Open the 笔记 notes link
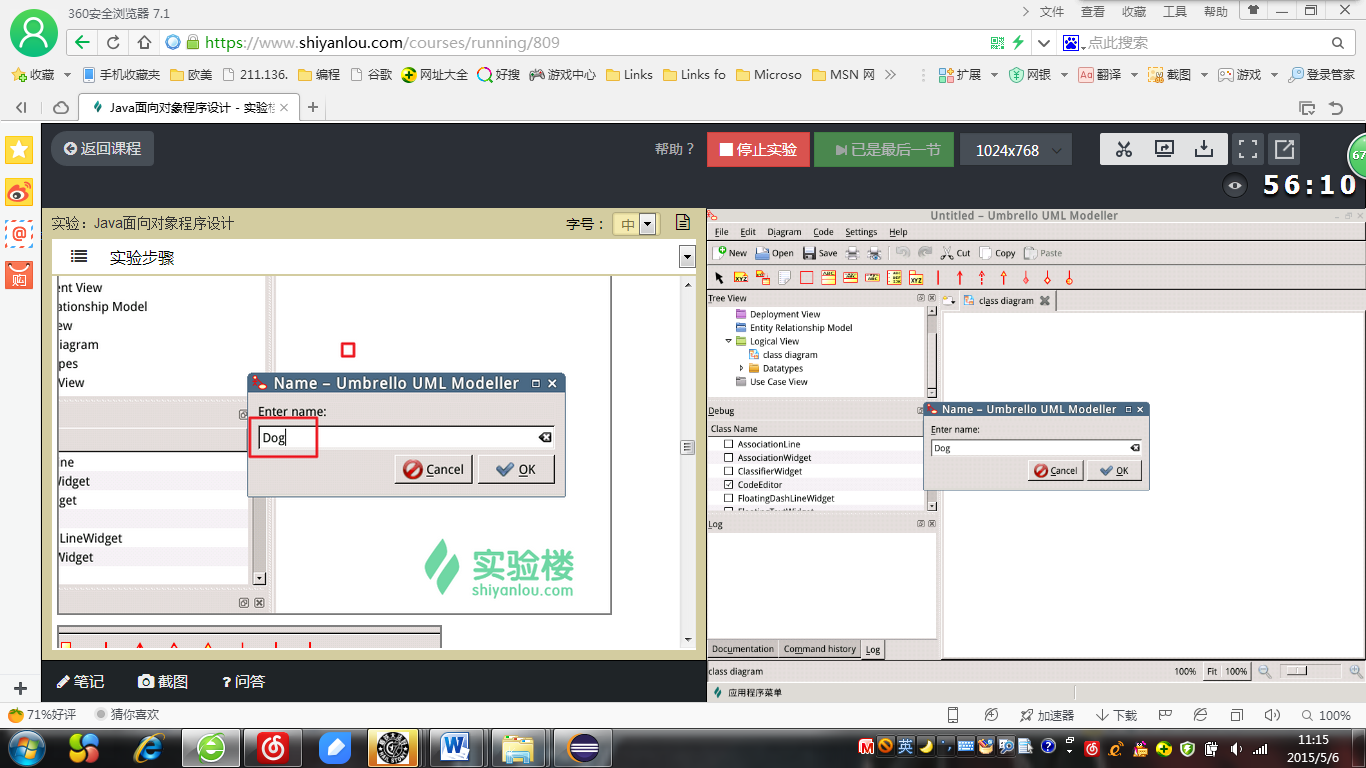Image resolution: width=1366 pixels, height=768 pixels. pyautogui.click(x=80, y=681)
